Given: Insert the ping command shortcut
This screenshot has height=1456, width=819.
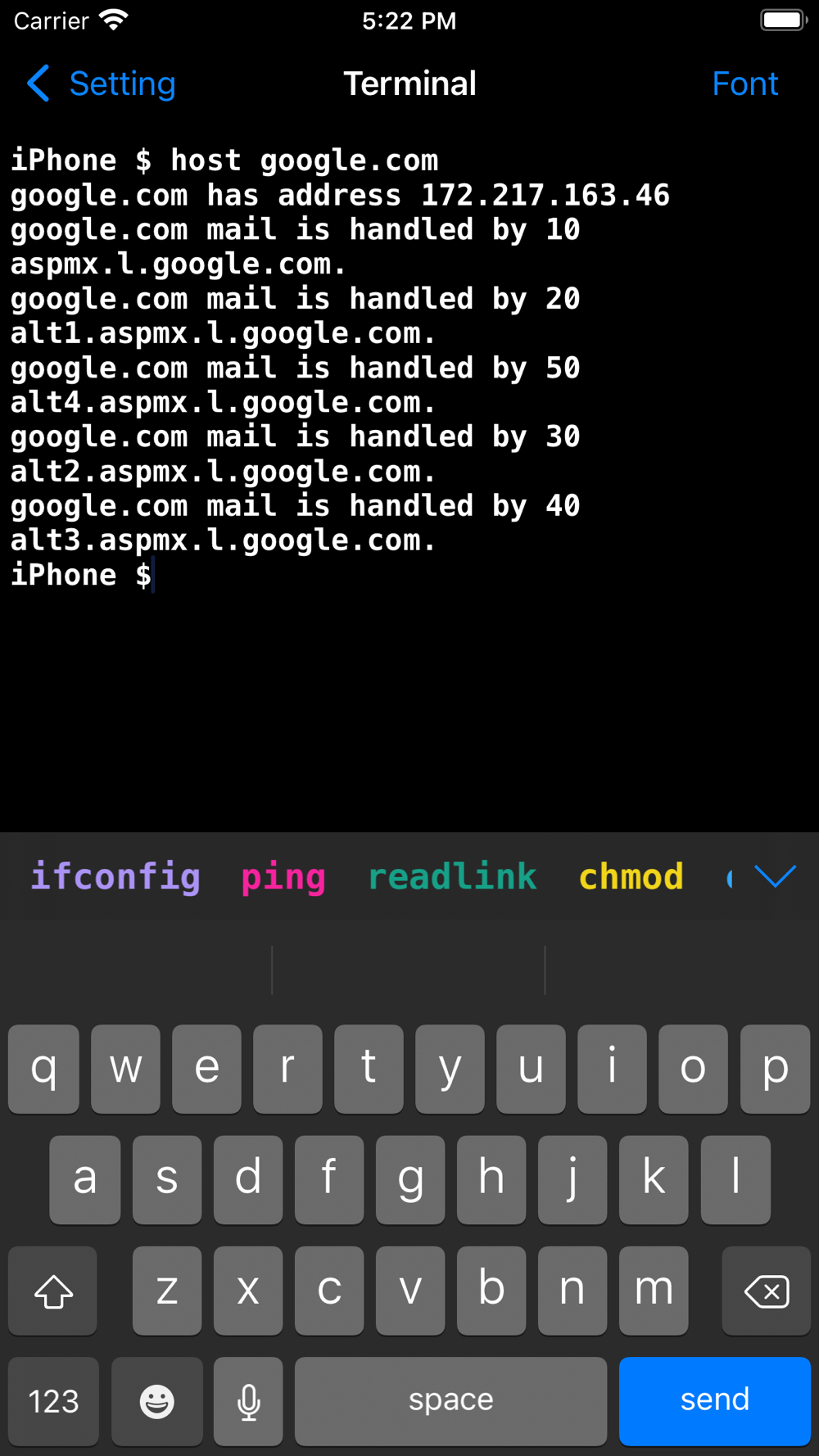Looking at the screenshot, I should click(x=283, y=877).
